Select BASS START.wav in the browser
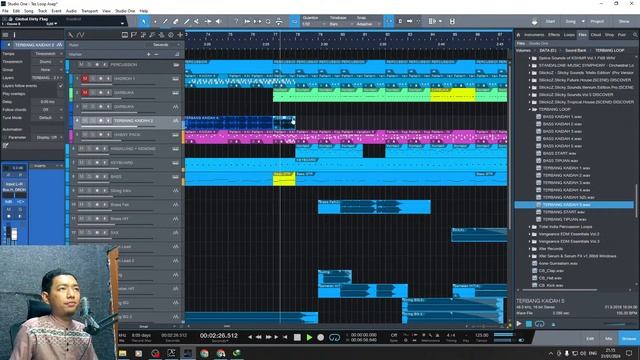This screenshot has width=640, height=360. tap(560, 153)
